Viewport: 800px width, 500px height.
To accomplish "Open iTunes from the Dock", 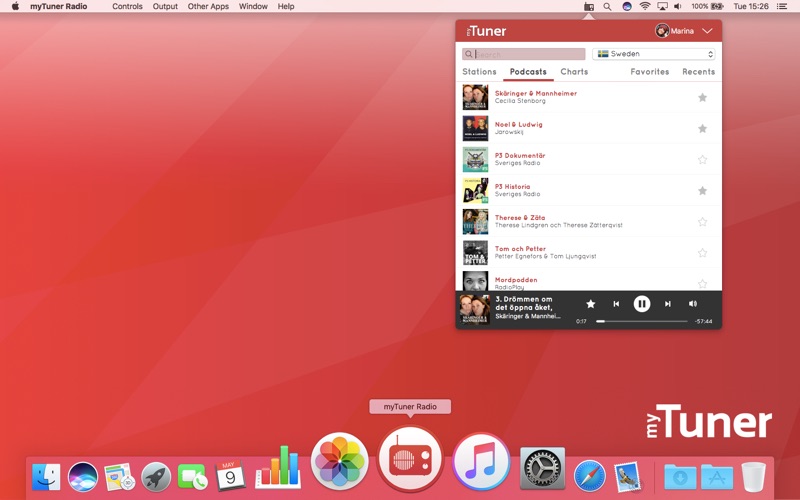I will tap(481, 462).
